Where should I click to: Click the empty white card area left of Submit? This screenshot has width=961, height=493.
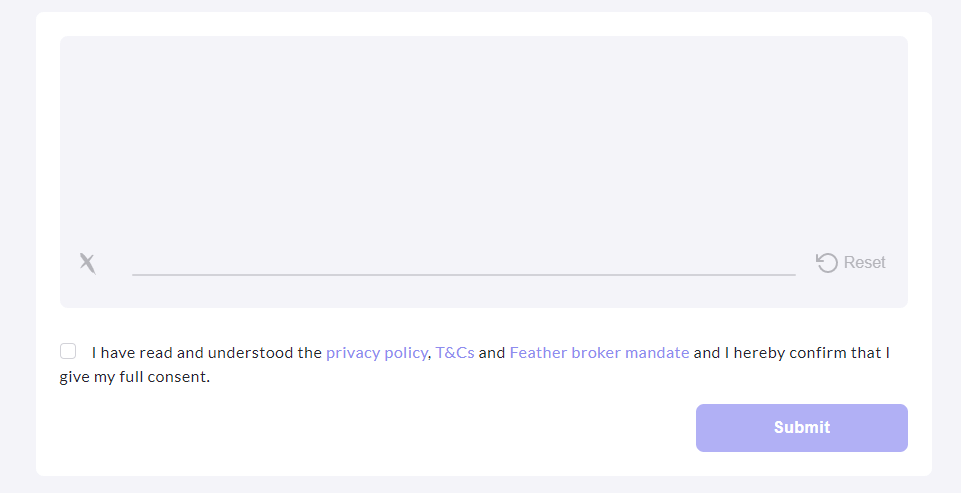pyautogui.click(x=368, y=428)
